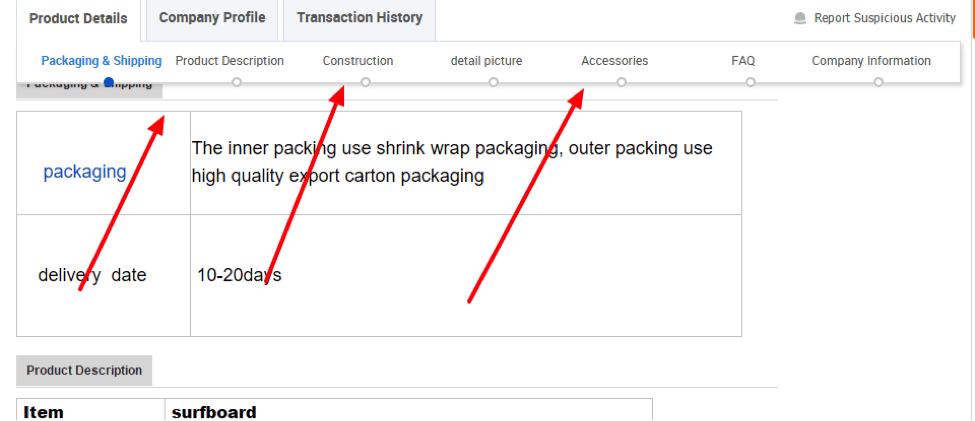Jump to the FAQ section
The height and width of the screenshot is (421, 975).
click(x=743, y=61)
